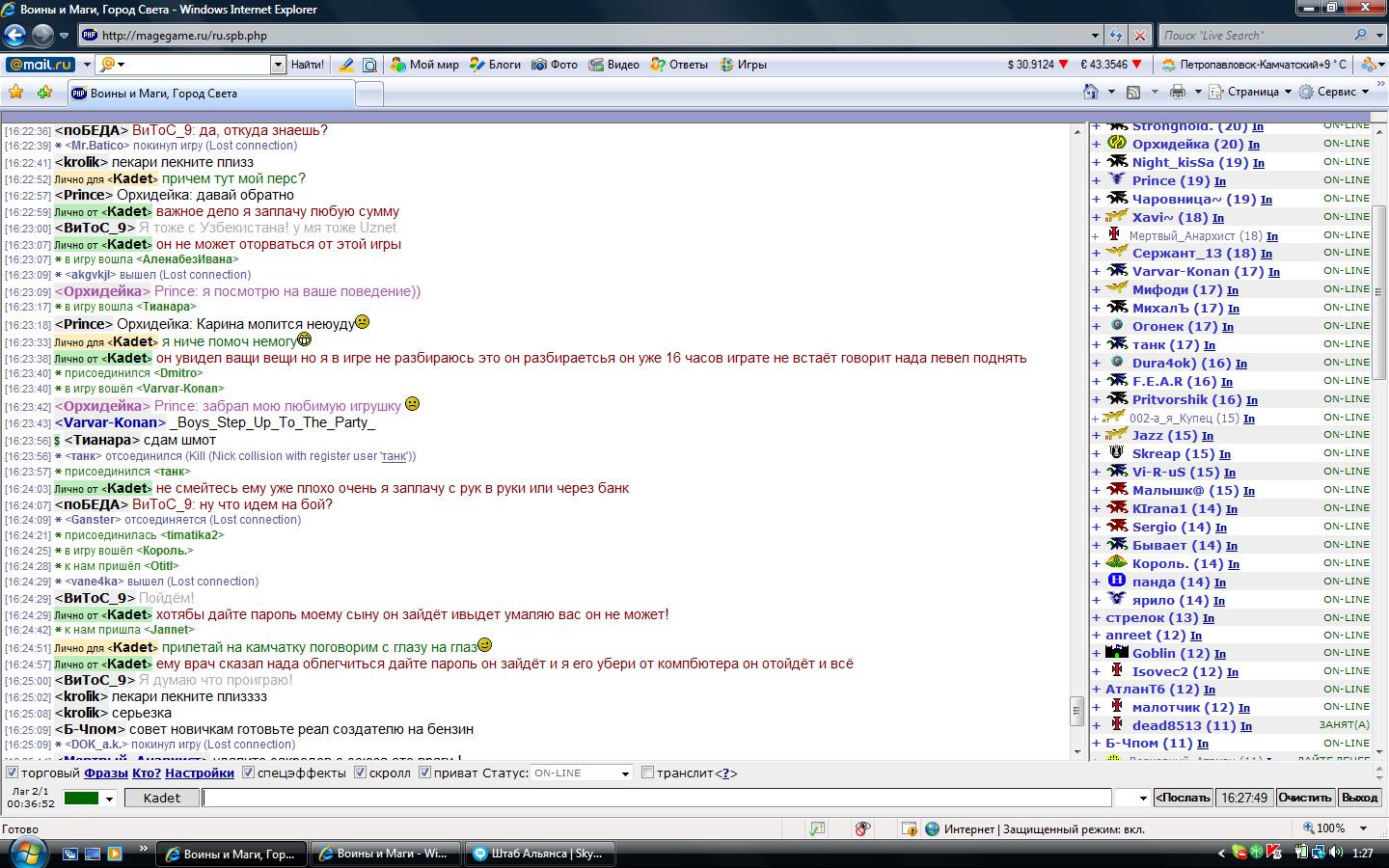Click the blue H emblem beside панда

point(1117,581)
